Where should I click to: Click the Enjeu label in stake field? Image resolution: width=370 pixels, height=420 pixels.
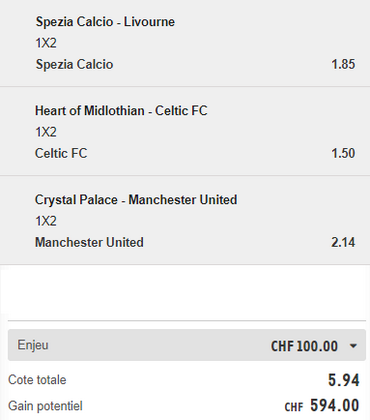tap(33, 345)
